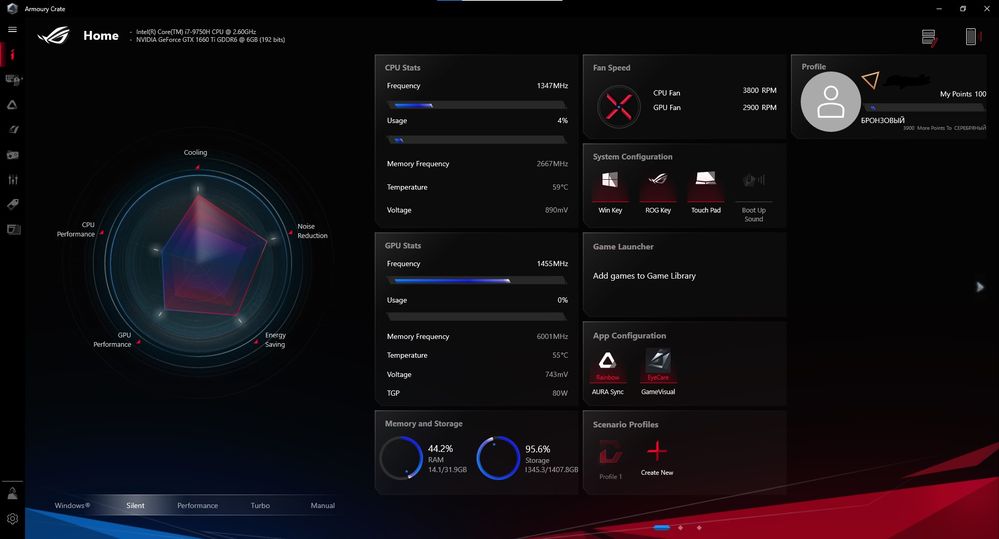Click the Storage usage ring gauge

(x=498, y=457)
